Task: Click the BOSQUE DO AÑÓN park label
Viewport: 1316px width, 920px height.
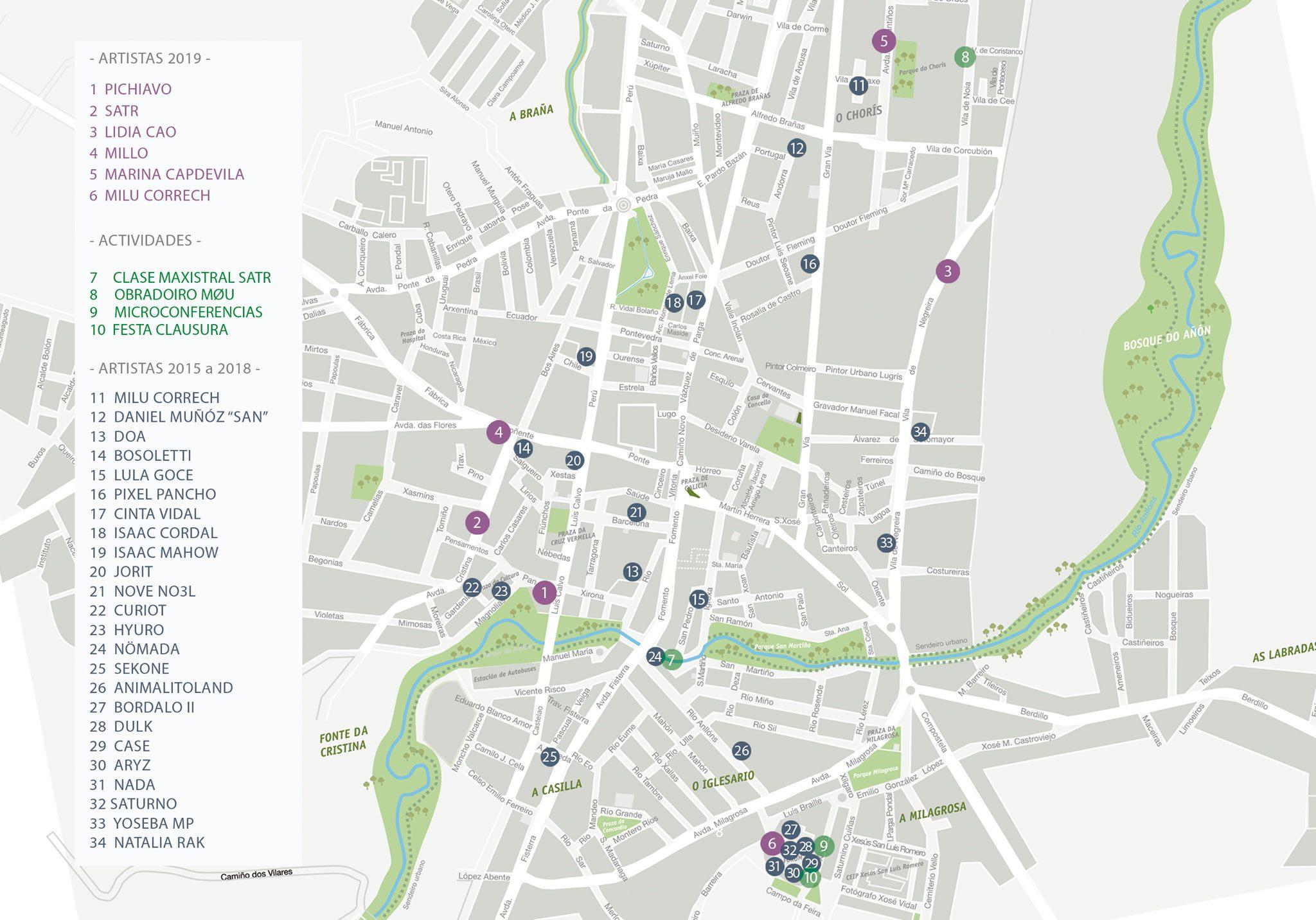Action: pyautogui.click(x=1166, y=338)
